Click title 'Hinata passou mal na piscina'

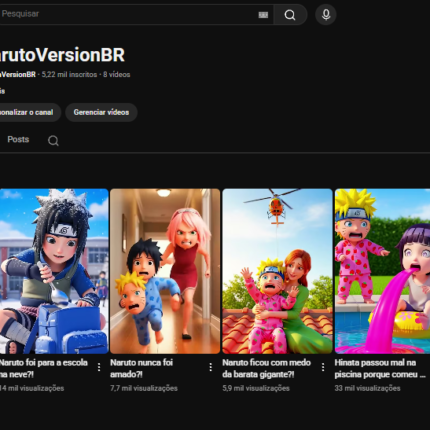point(380,368)
